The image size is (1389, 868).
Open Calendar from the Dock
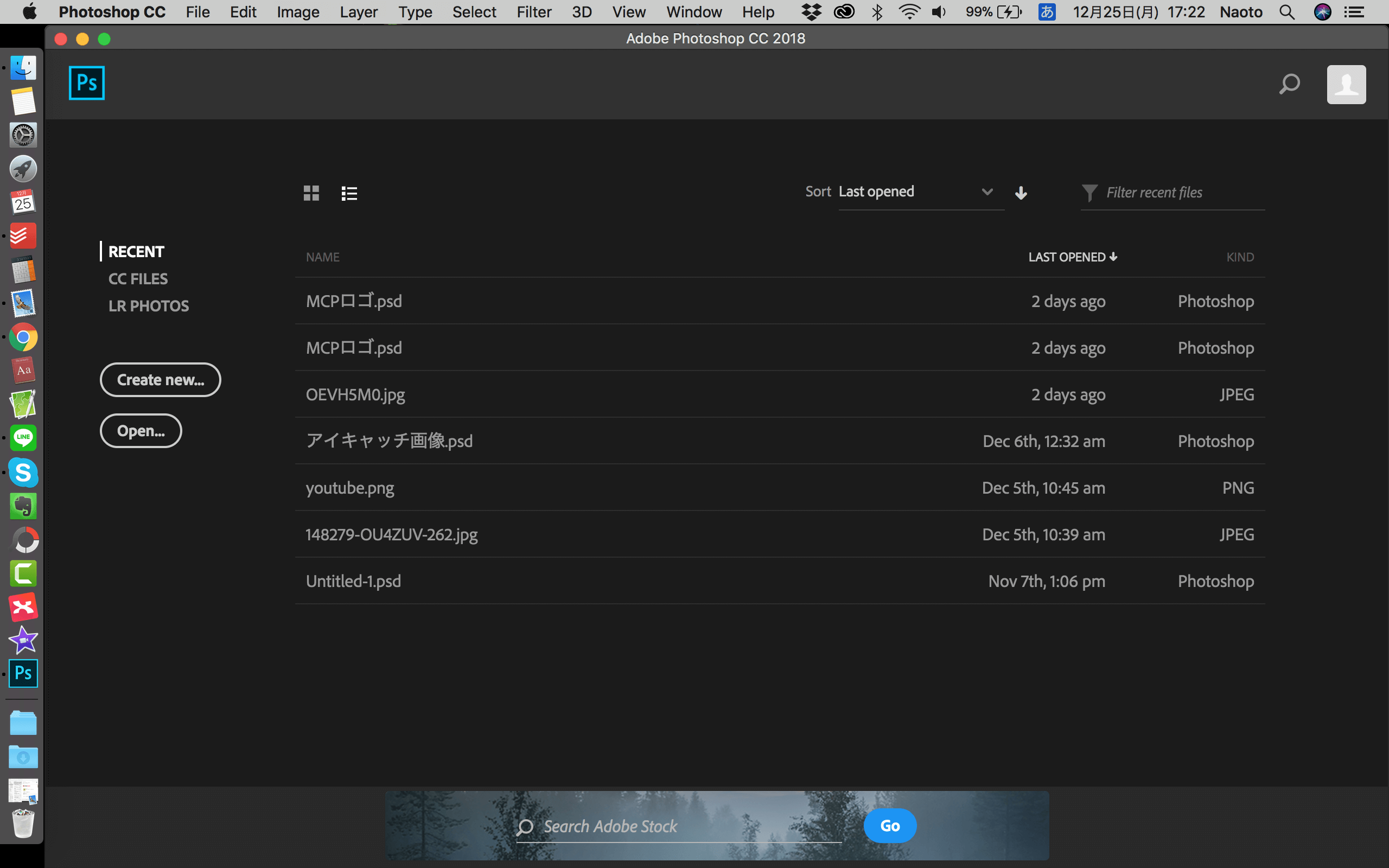tap(23, 202)
